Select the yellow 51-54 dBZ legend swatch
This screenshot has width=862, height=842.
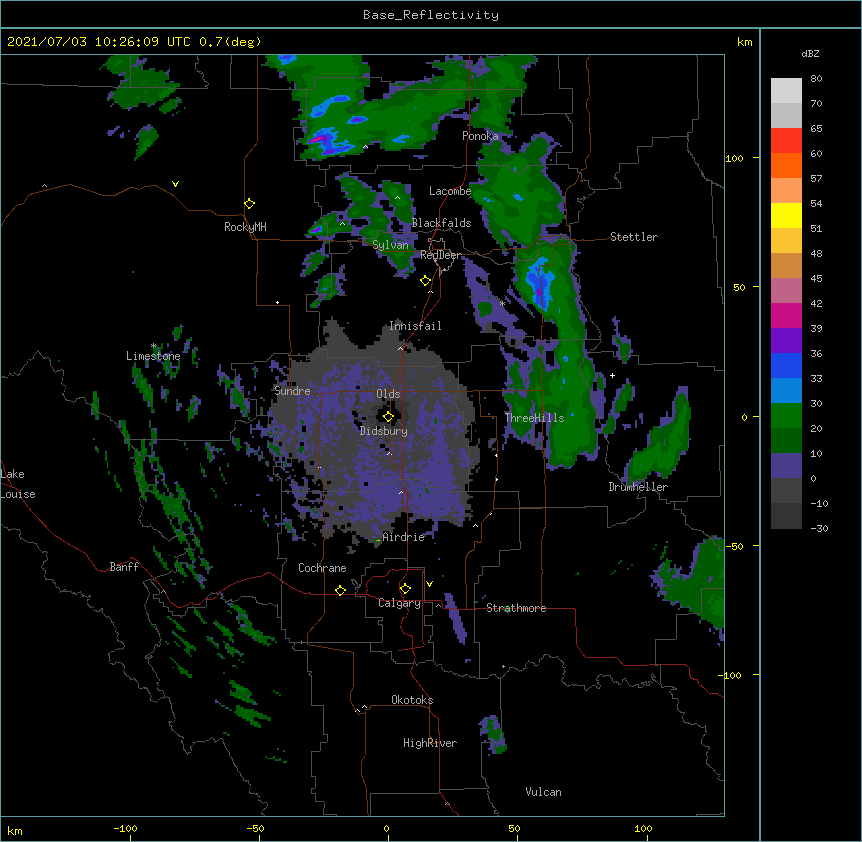786,215
